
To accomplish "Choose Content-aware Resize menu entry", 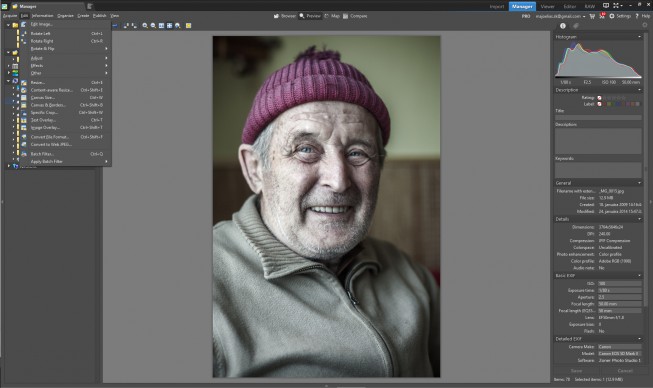I will pyautogui.click(x=66, y=90).
